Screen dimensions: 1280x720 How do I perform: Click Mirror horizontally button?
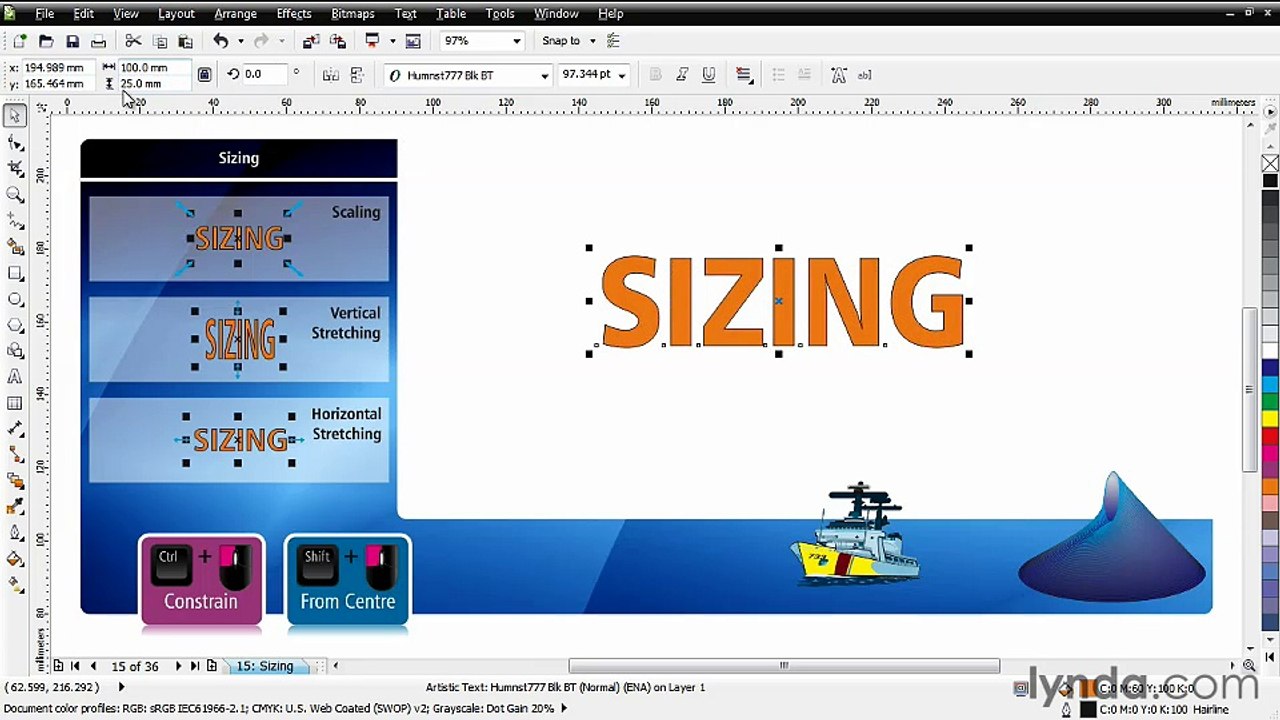(x=331, y=75)
